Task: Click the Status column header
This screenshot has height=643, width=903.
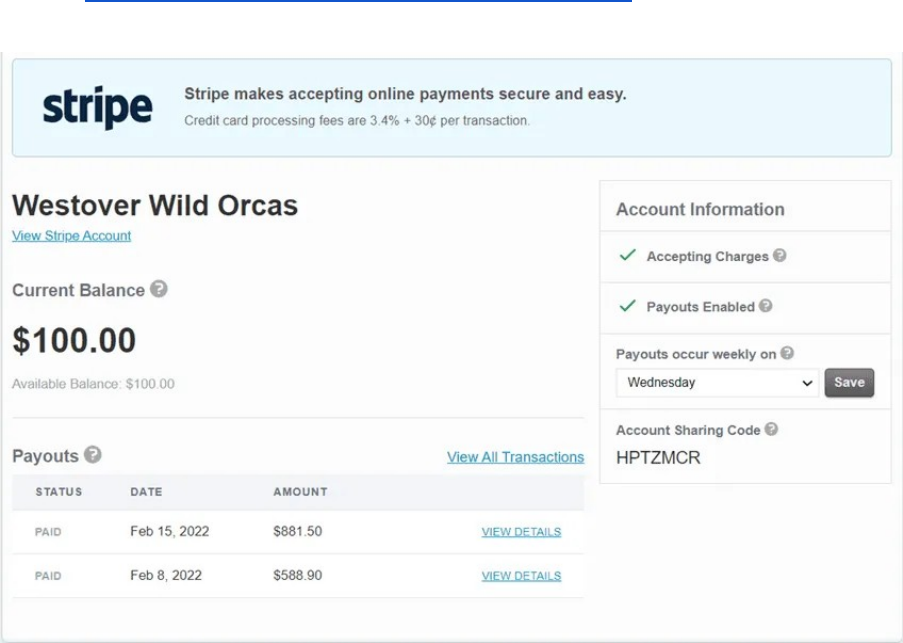Action: click(59, 492)
